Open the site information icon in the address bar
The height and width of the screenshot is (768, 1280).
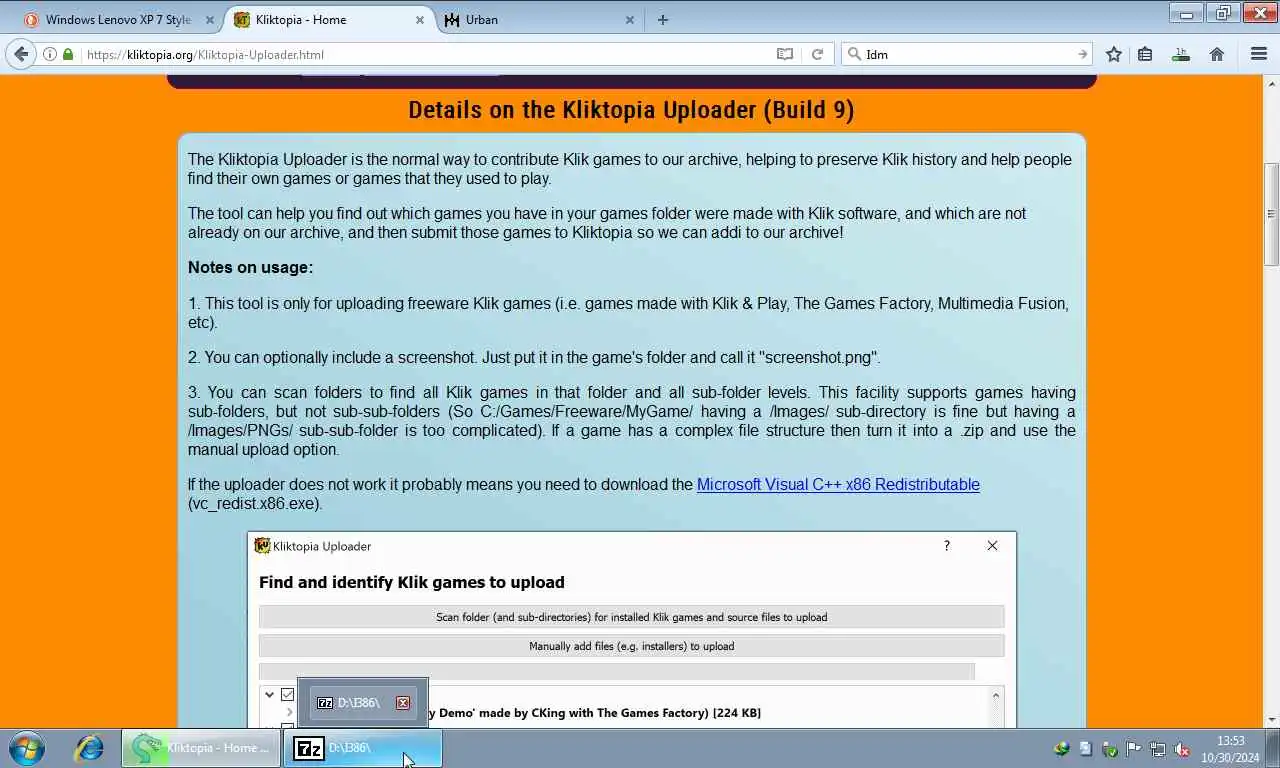[x=50, y=54]
